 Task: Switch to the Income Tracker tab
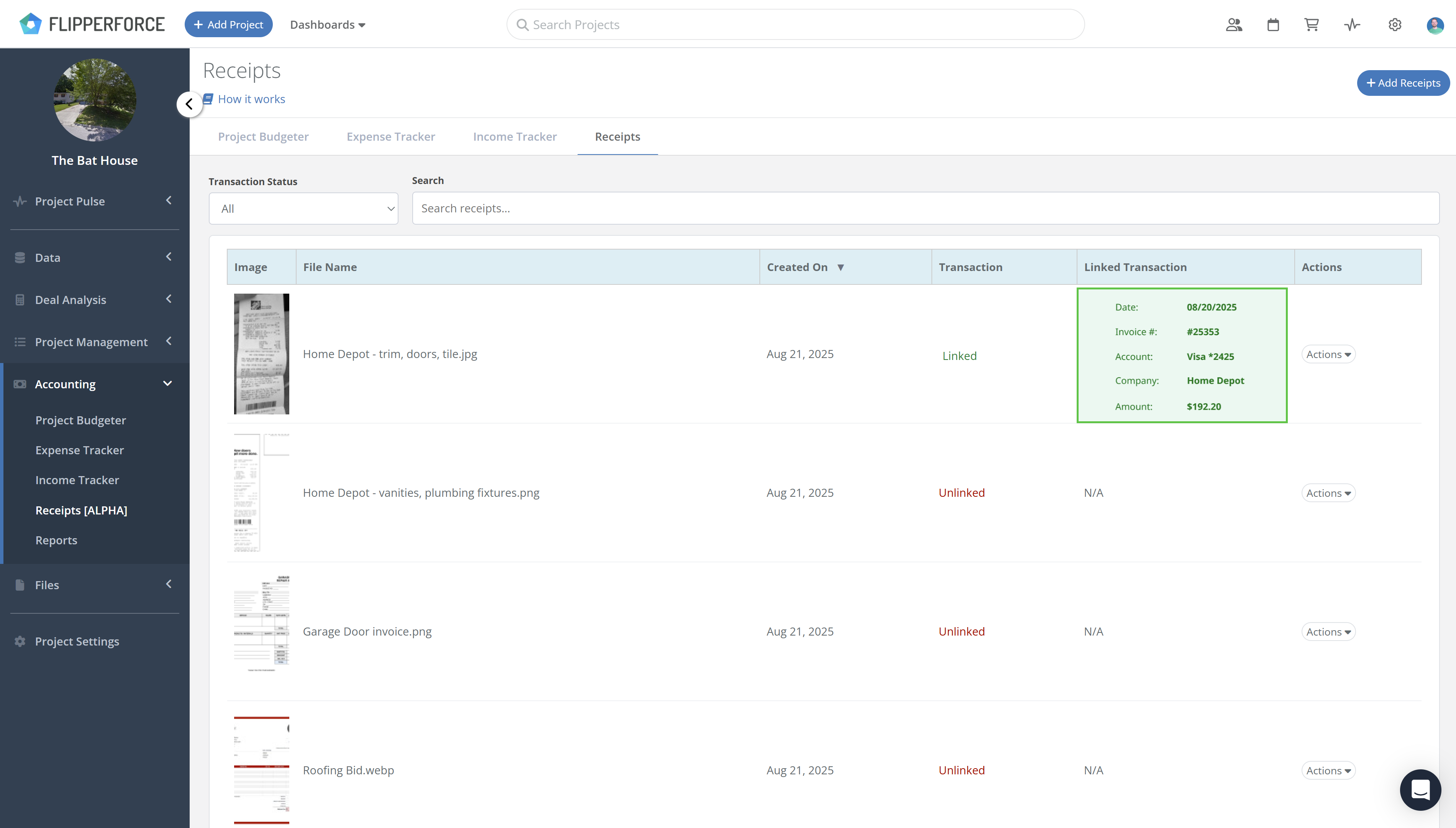tap(515, 136)
